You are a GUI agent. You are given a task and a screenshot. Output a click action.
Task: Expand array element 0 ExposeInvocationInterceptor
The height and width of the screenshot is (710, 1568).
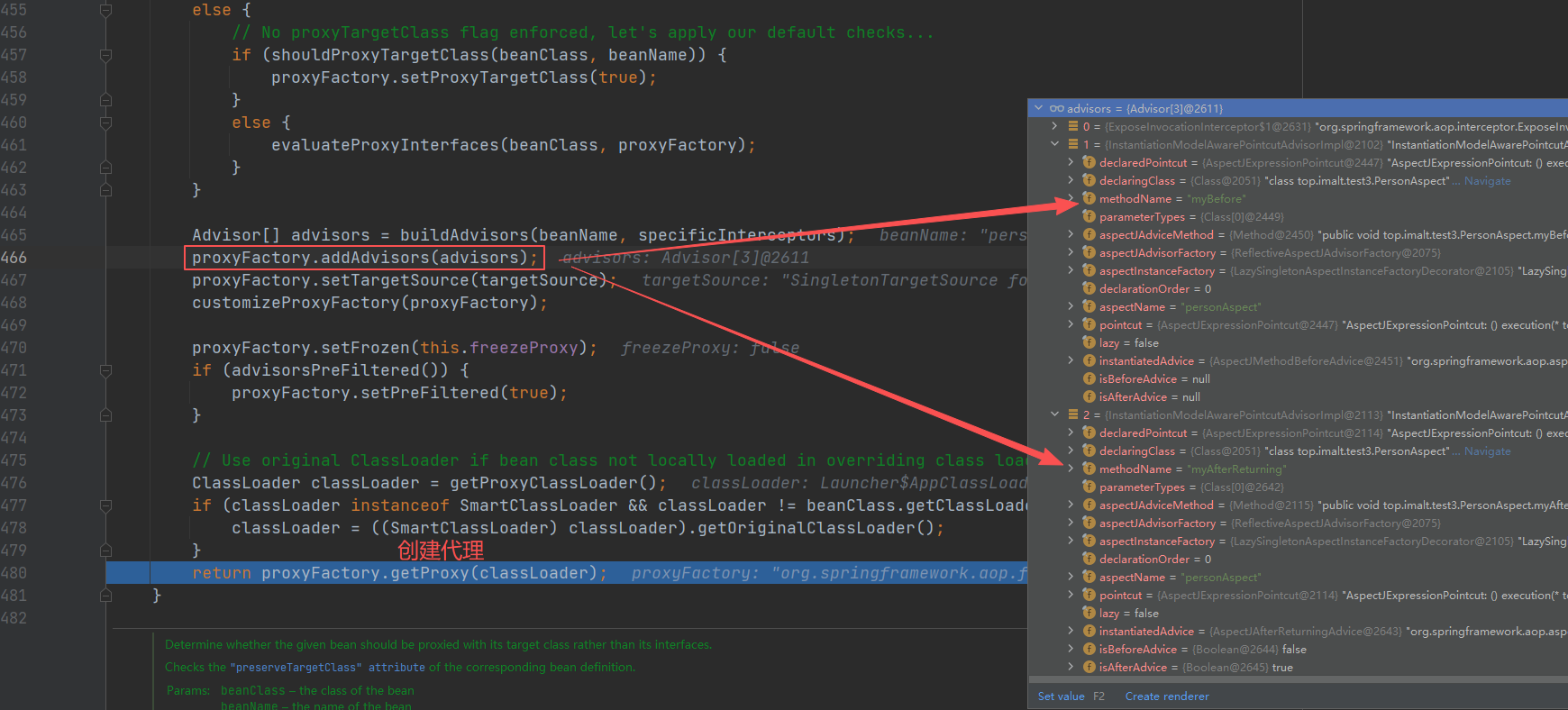[x=1054, y=126]
